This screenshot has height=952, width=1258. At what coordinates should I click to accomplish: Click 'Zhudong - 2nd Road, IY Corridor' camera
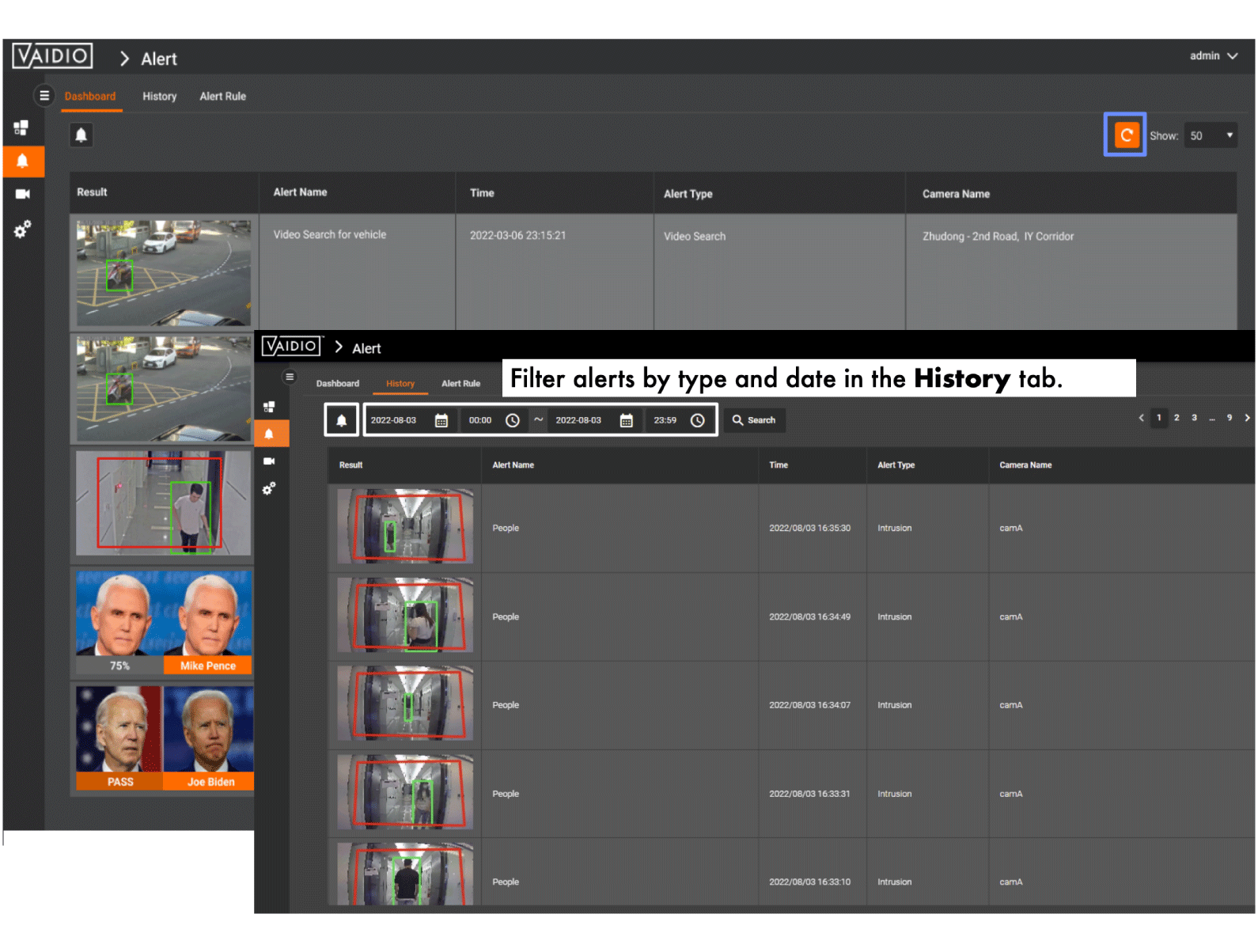(x=998, y=237)
